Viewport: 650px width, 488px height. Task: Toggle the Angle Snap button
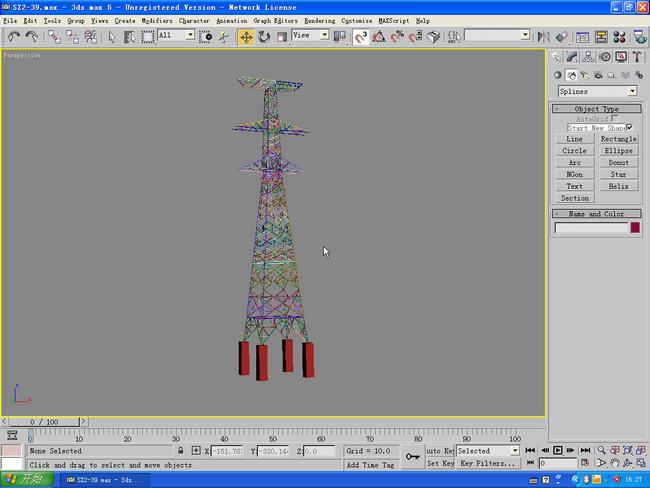[x=378, y=37]
